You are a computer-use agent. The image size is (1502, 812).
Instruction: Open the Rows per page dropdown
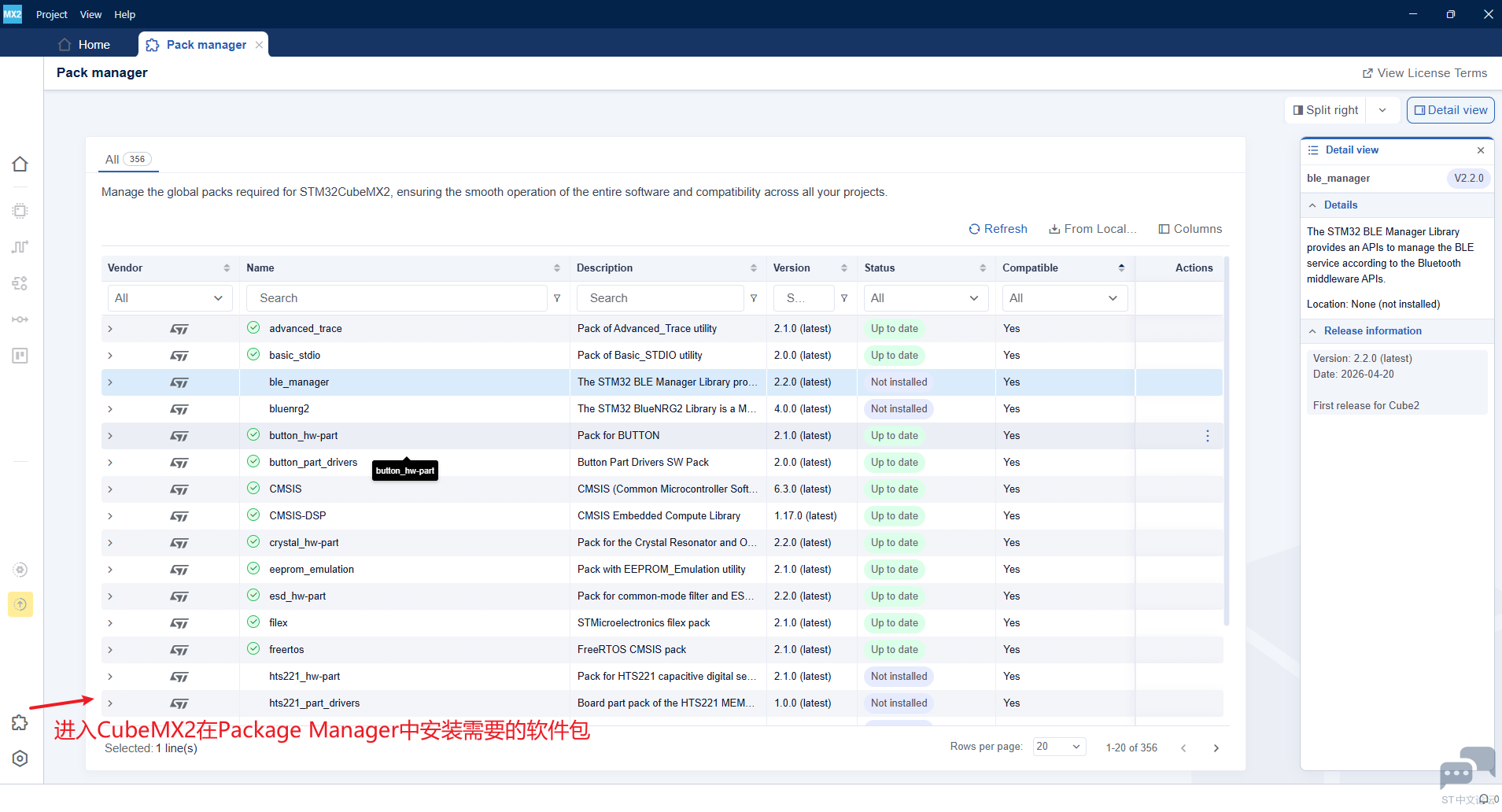(x=1059, y=747)
